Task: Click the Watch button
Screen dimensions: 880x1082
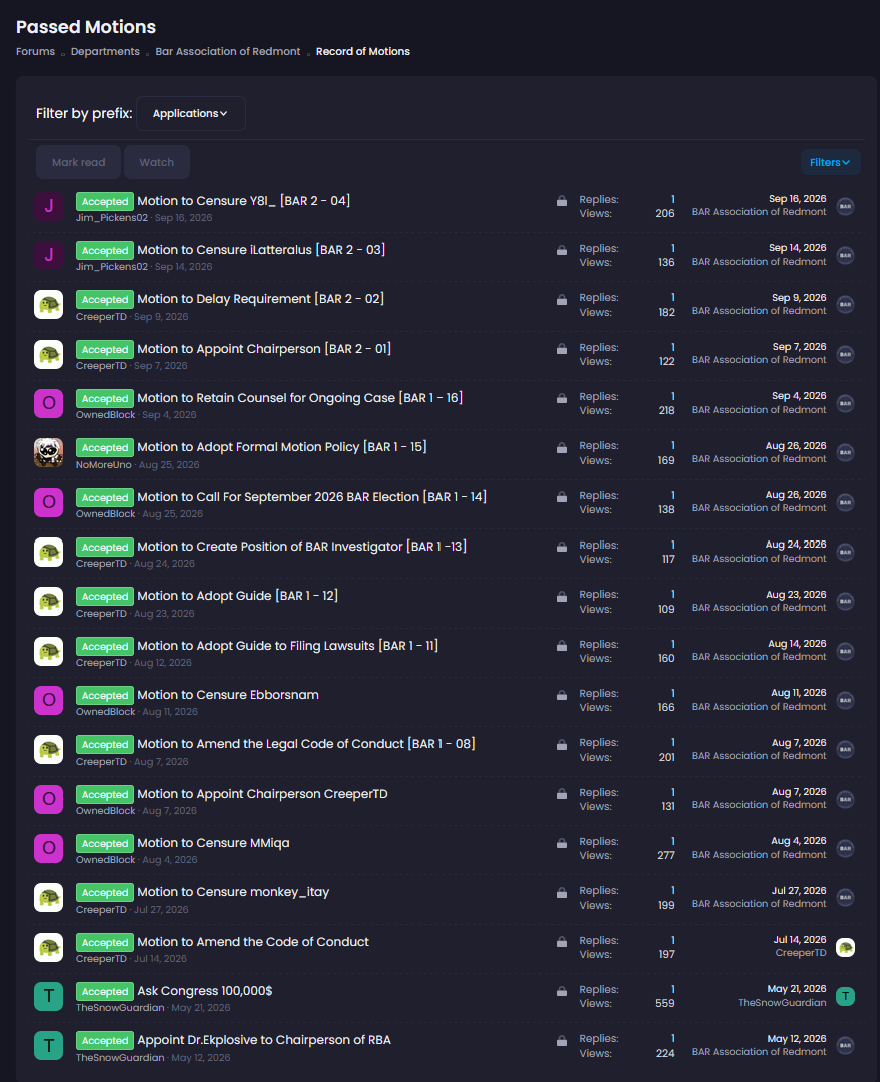Action: pos(157,162)
